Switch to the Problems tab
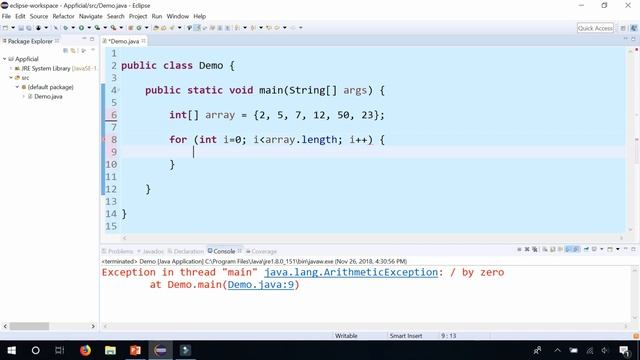640x360 pixels. pyautogui.click(x=118, y=251)
